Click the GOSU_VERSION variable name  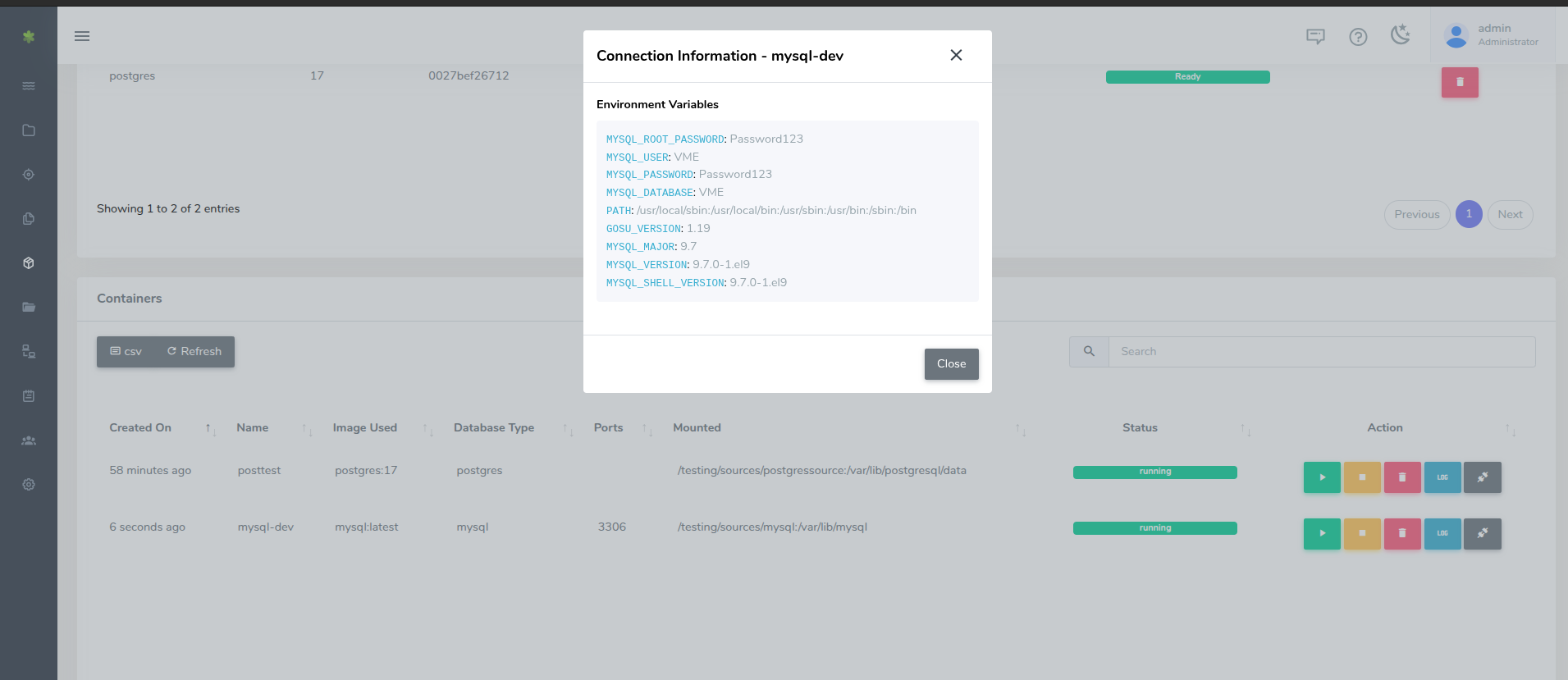[644, 229]
